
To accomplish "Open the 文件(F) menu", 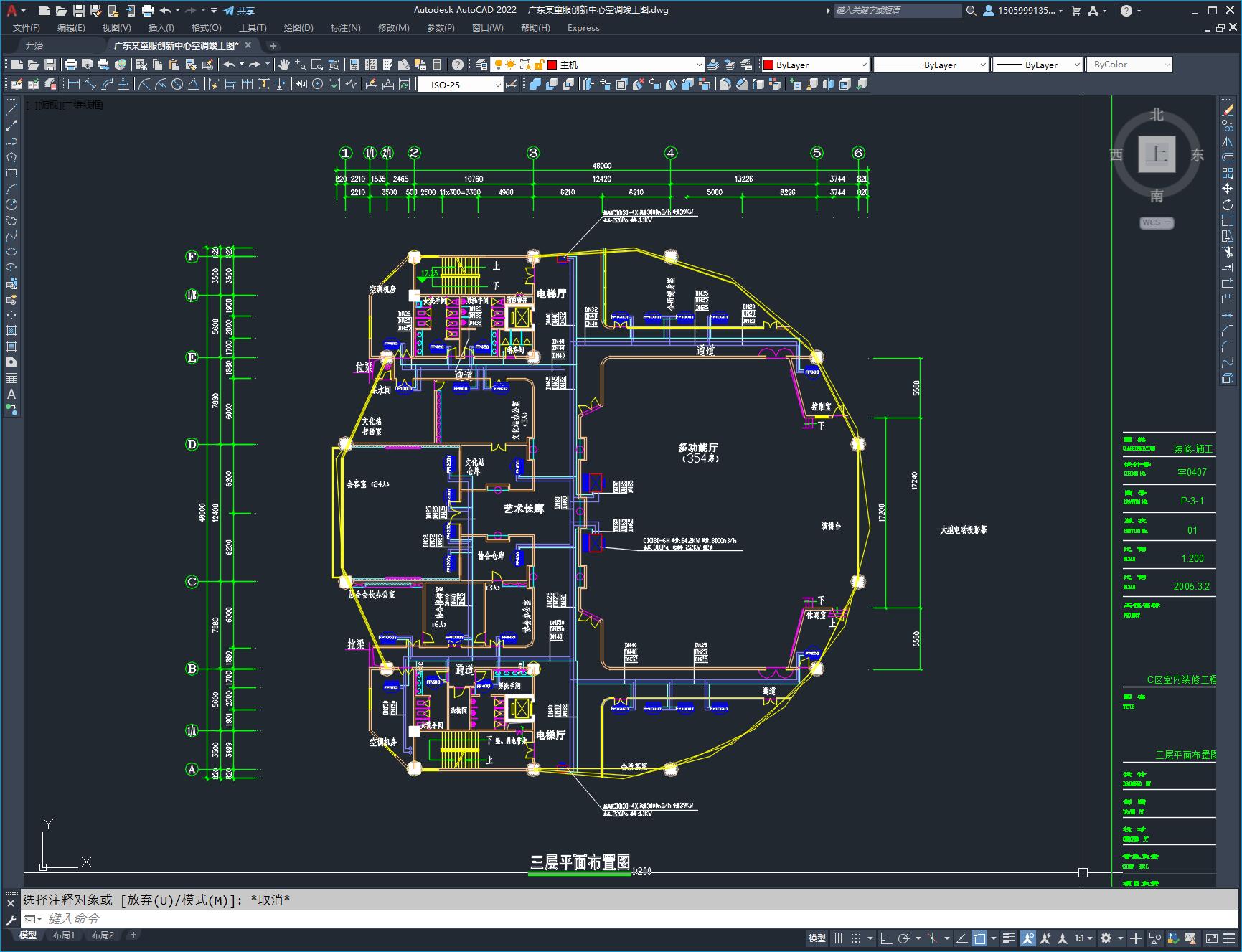I will (27, 27).
